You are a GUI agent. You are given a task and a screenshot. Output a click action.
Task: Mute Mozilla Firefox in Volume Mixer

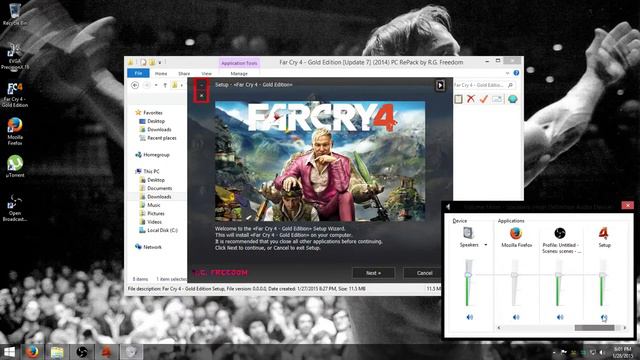(x=516, y=317)
